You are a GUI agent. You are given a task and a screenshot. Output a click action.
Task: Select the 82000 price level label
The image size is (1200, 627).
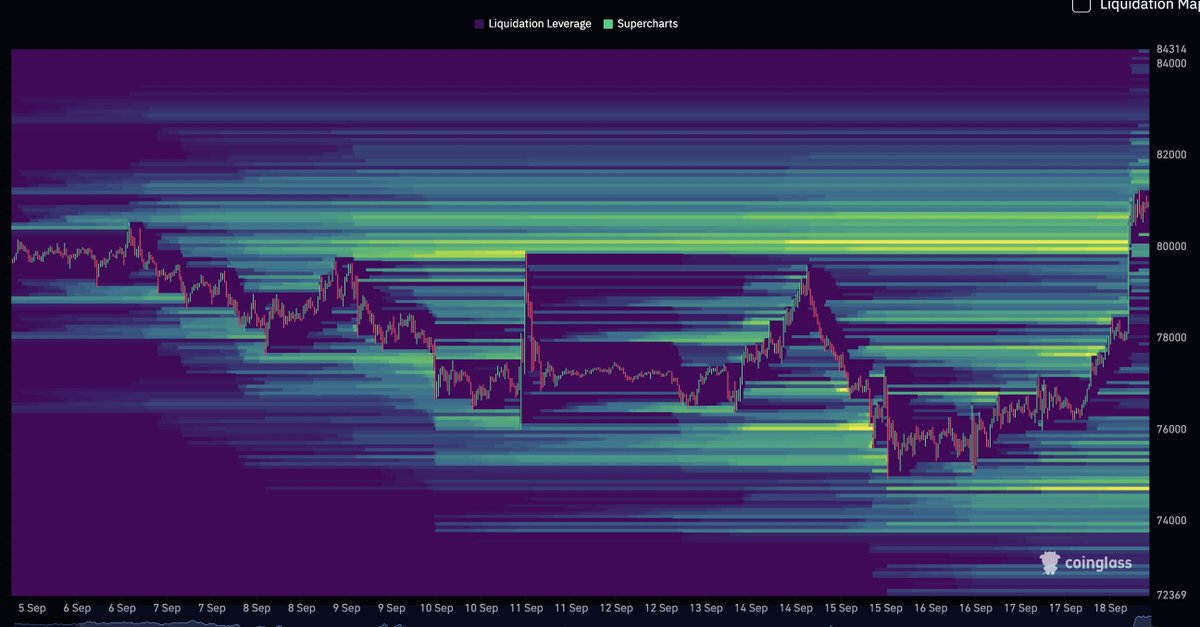coord(1171,155)
